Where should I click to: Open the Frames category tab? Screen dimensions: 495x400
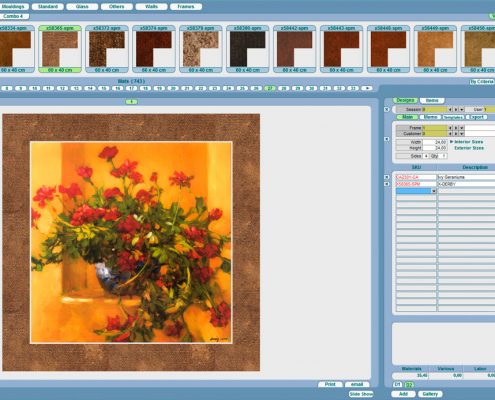tap(186, 7)
